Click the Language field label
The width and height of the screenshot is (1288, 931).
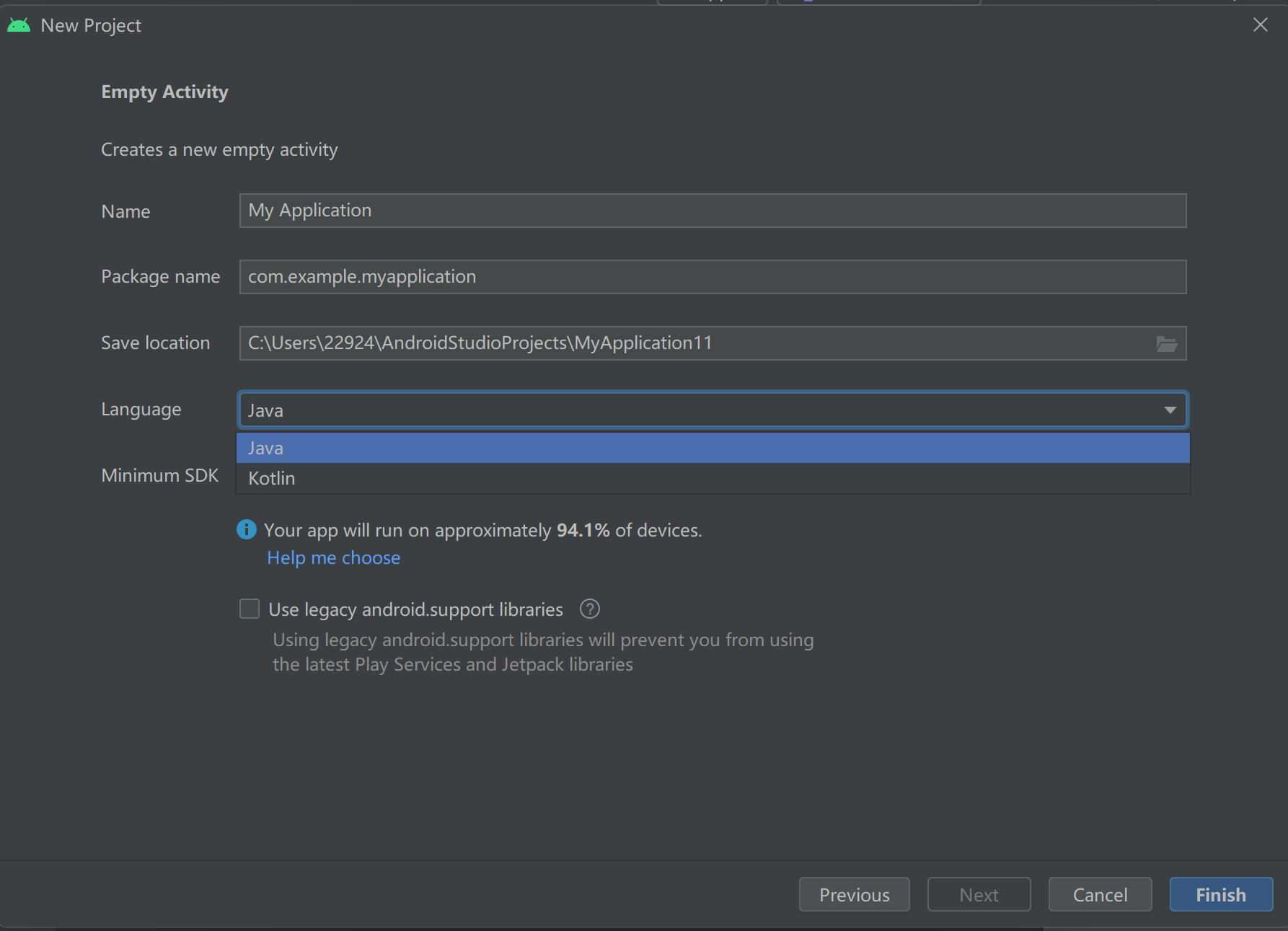[x=141, y=410]
